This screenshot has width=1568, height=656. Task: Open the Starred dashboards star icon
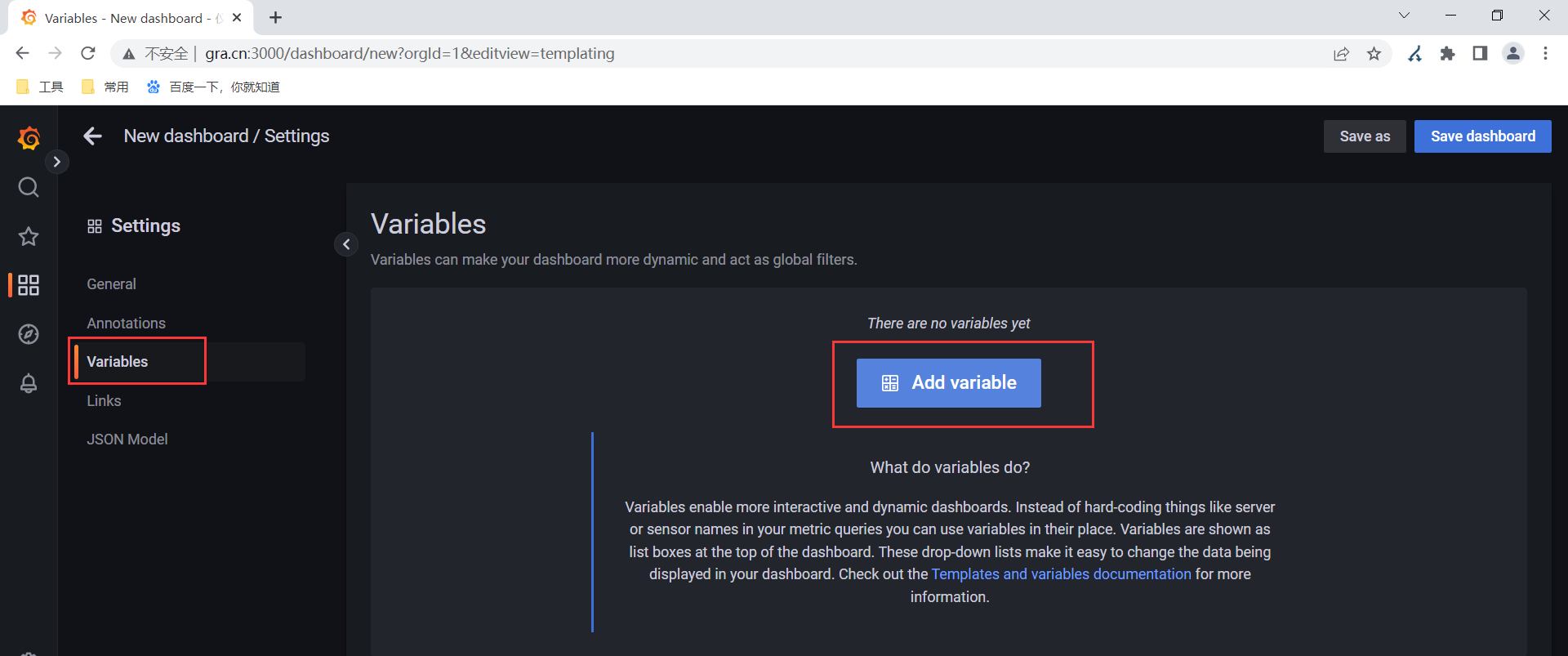29,237
